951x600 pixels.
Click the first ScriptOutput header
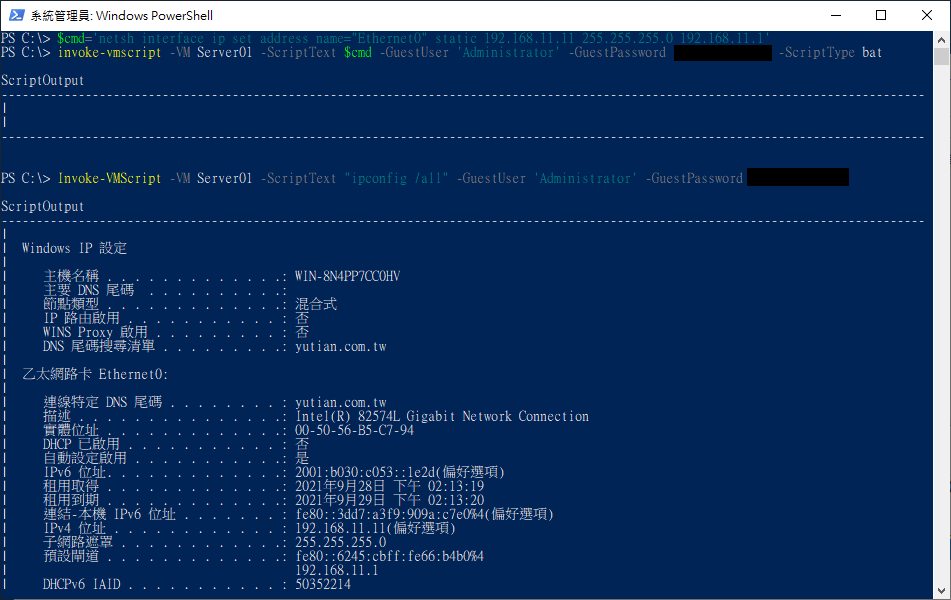(42, 81)
